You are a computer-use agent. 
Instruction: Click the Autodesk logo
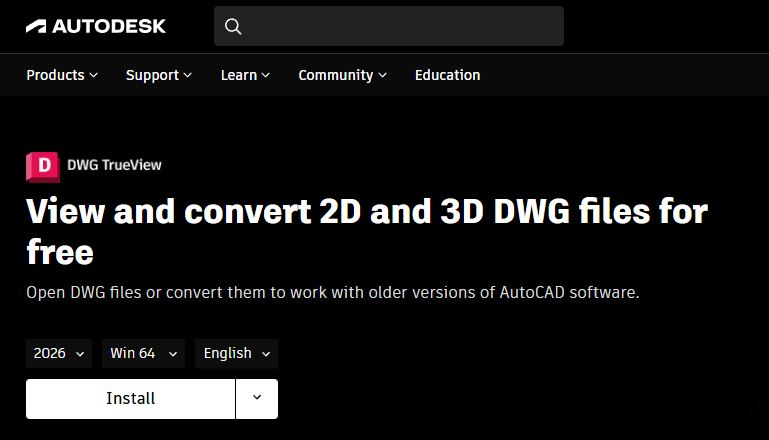[96, 26]
